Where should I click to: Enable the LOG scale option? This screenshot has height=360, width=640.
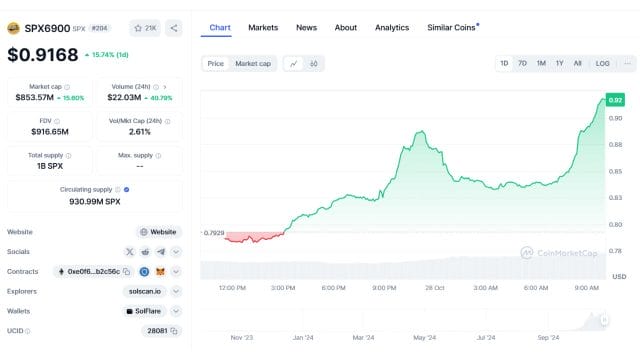[x=602, y=64]
